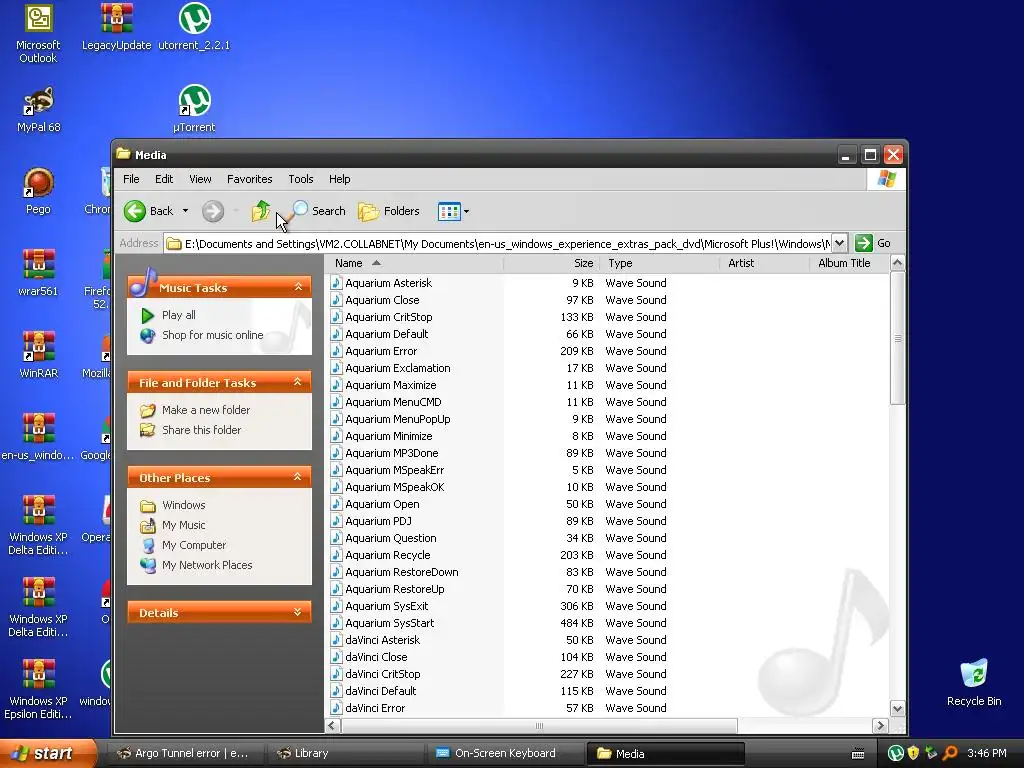Viewport: 1024px width, 768px height.
Task: Click the green Go arrow button
Action: (x=863, y=243)
